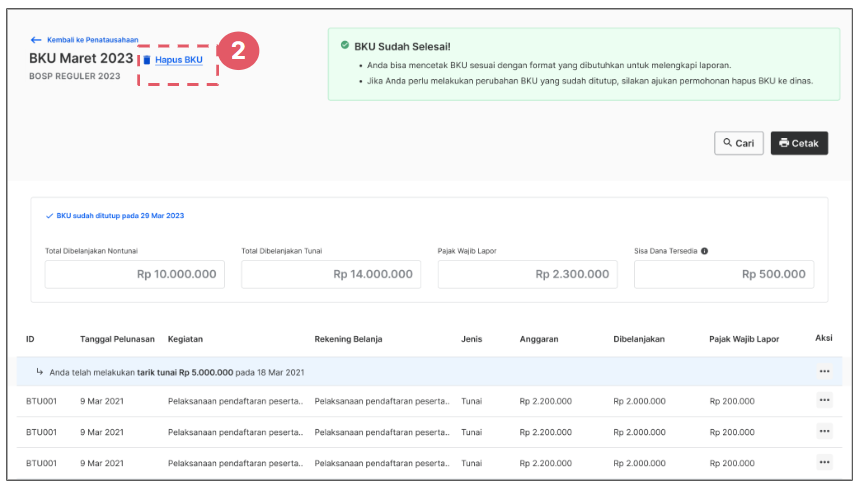Click the Dibelanjakan column header
Viewport: 858px width, 486px height.
pos(639,339)
